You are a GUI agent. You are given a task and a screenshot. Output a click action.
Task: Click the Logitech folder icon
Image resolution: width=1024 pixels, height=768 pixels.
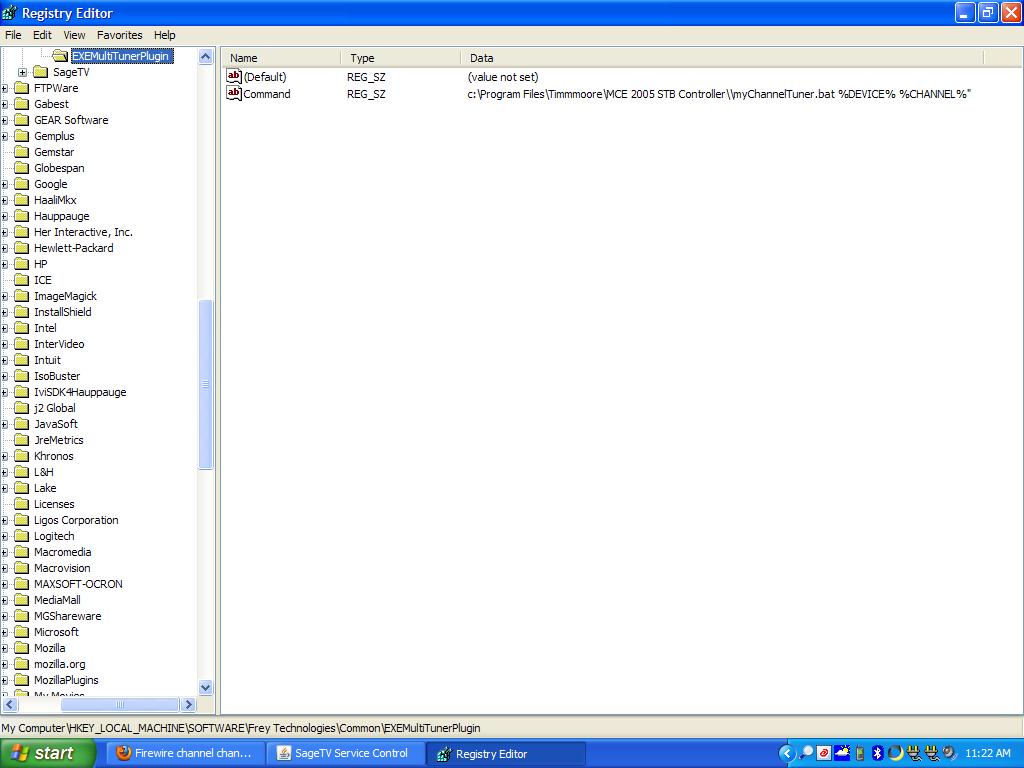click(21, 536)
